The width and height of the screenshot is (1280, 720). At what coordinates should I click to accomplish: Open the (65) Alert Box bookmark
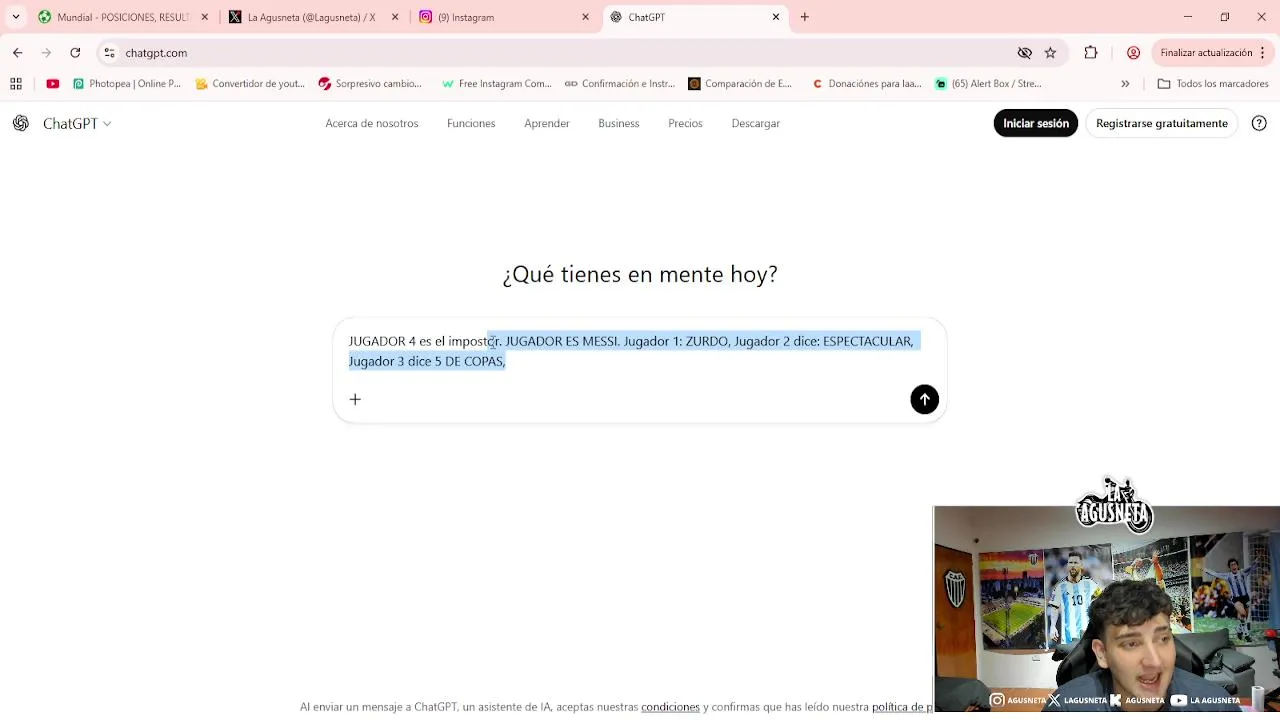988,84
